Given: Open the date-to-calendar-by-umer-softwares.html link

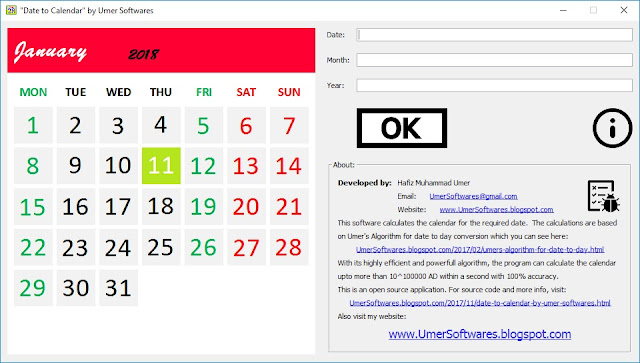Looking at the screenshot, I should (480, 303).
